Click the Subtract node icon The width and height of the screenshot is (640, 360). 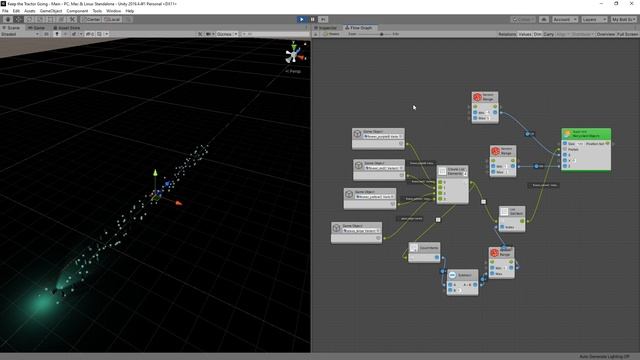point(452,275)
